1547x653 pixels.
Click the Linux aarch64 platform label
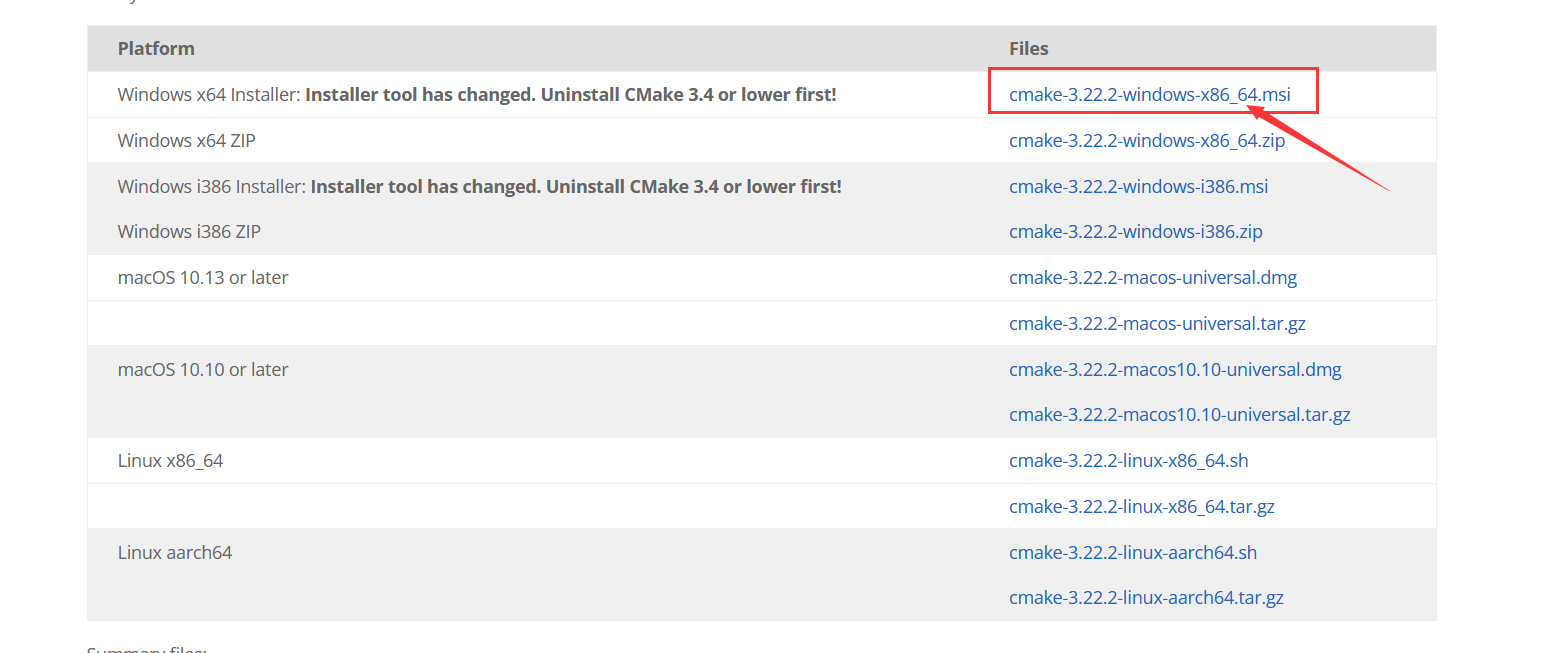[174, 552]
